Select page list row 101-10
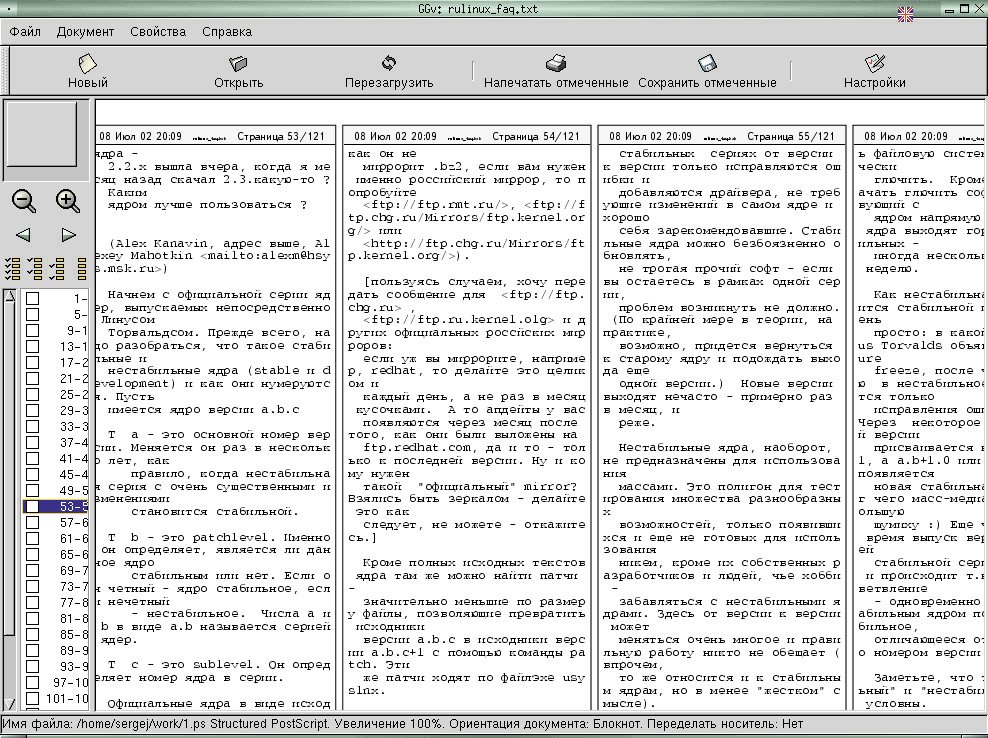988x738 pixels. click(x=55, y=698)
